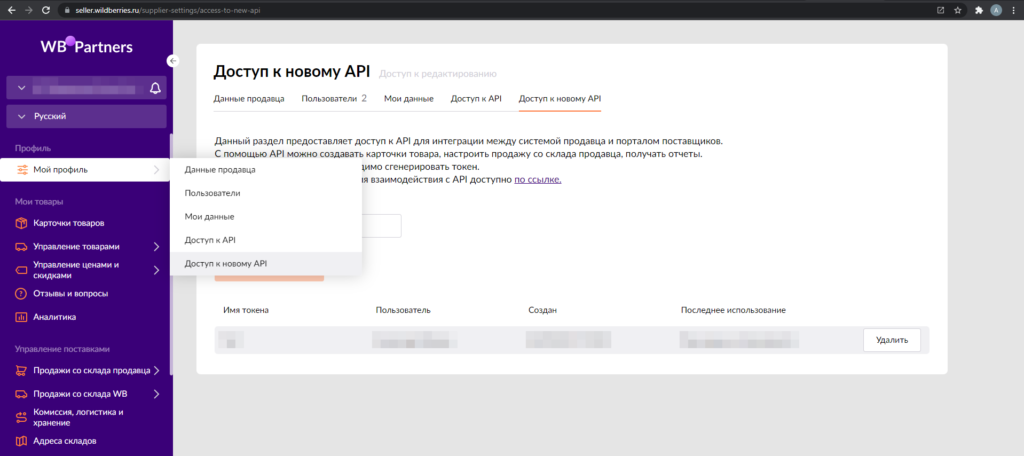This screenshot has width=1024, height=456.
Task: Collapse the sidebar with round arrow button
Action: tap(173, 61)
